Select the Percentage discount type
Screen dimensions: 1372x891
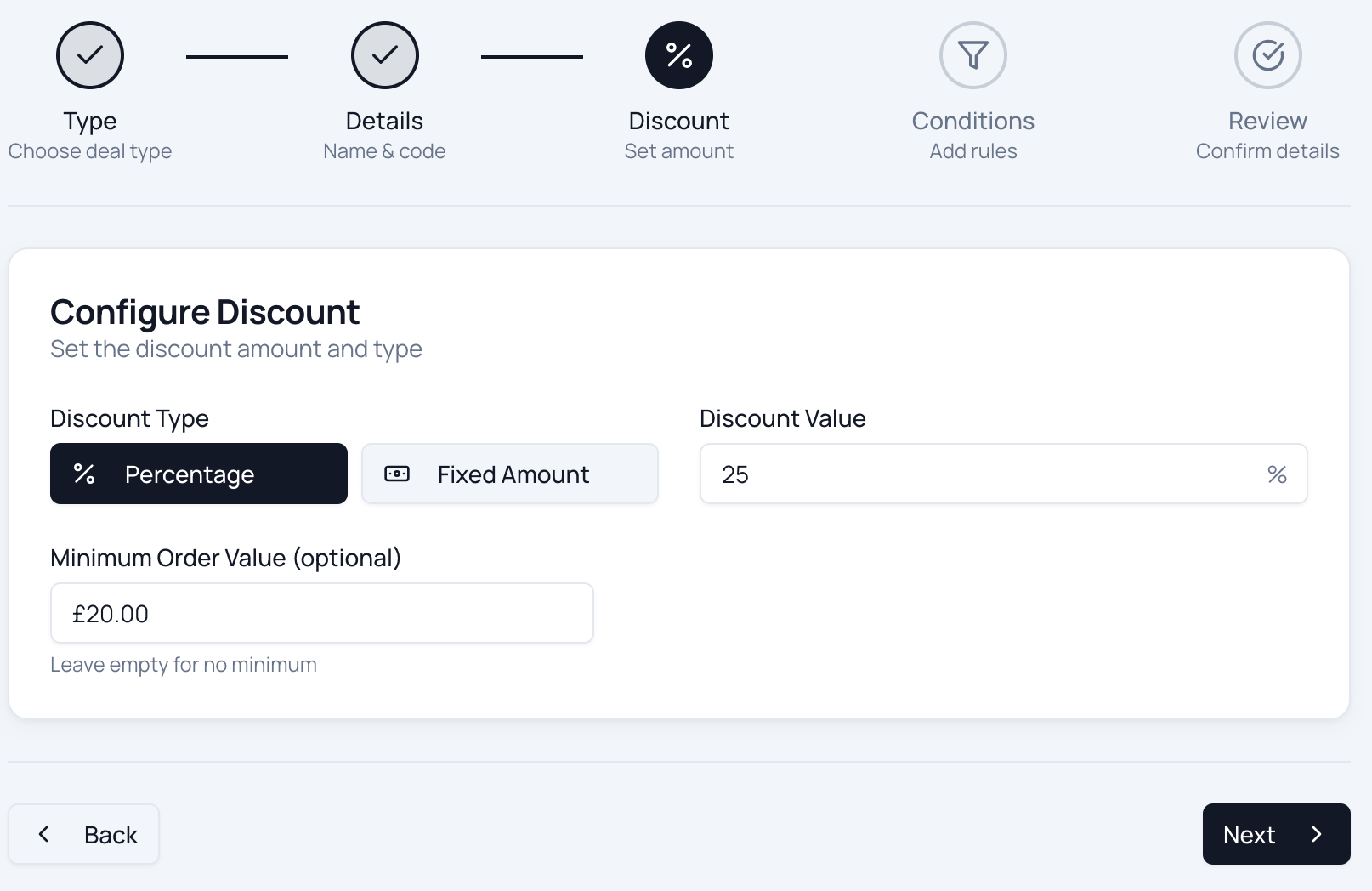point(199,474)
